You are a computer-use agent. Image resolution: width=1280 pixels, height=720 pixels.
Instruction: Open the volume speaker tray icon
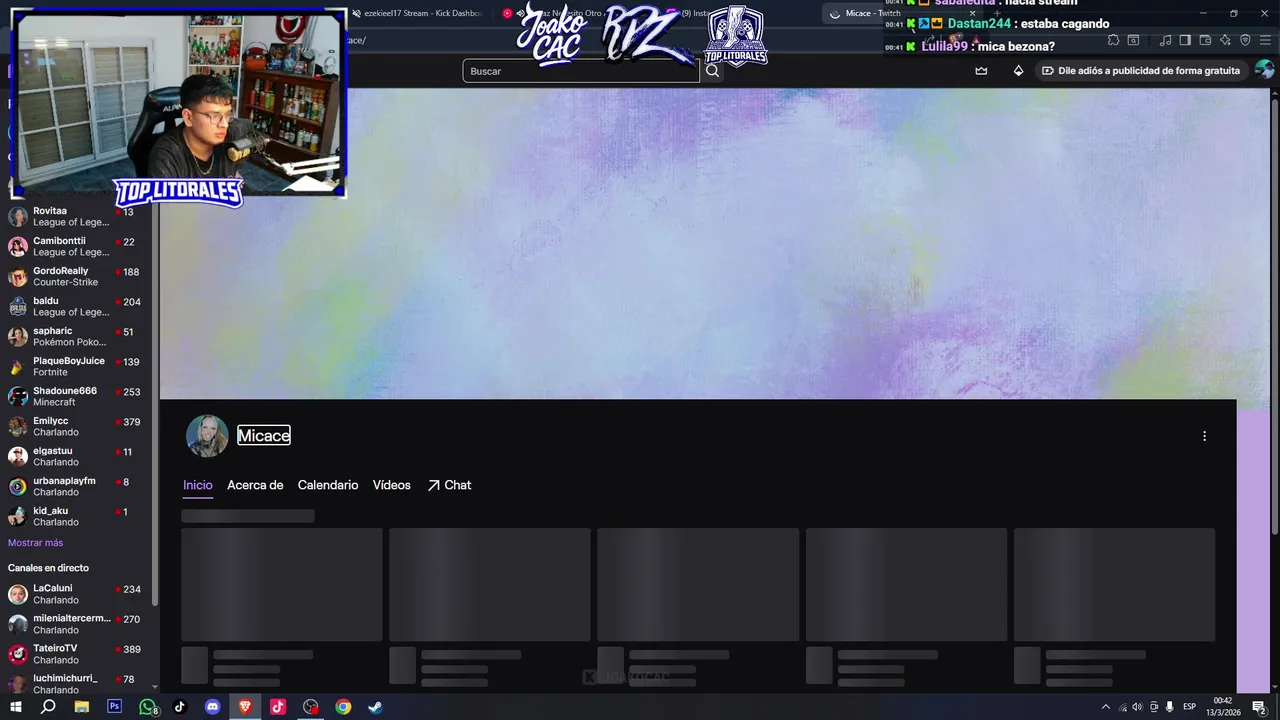[x=1137, y=707]
